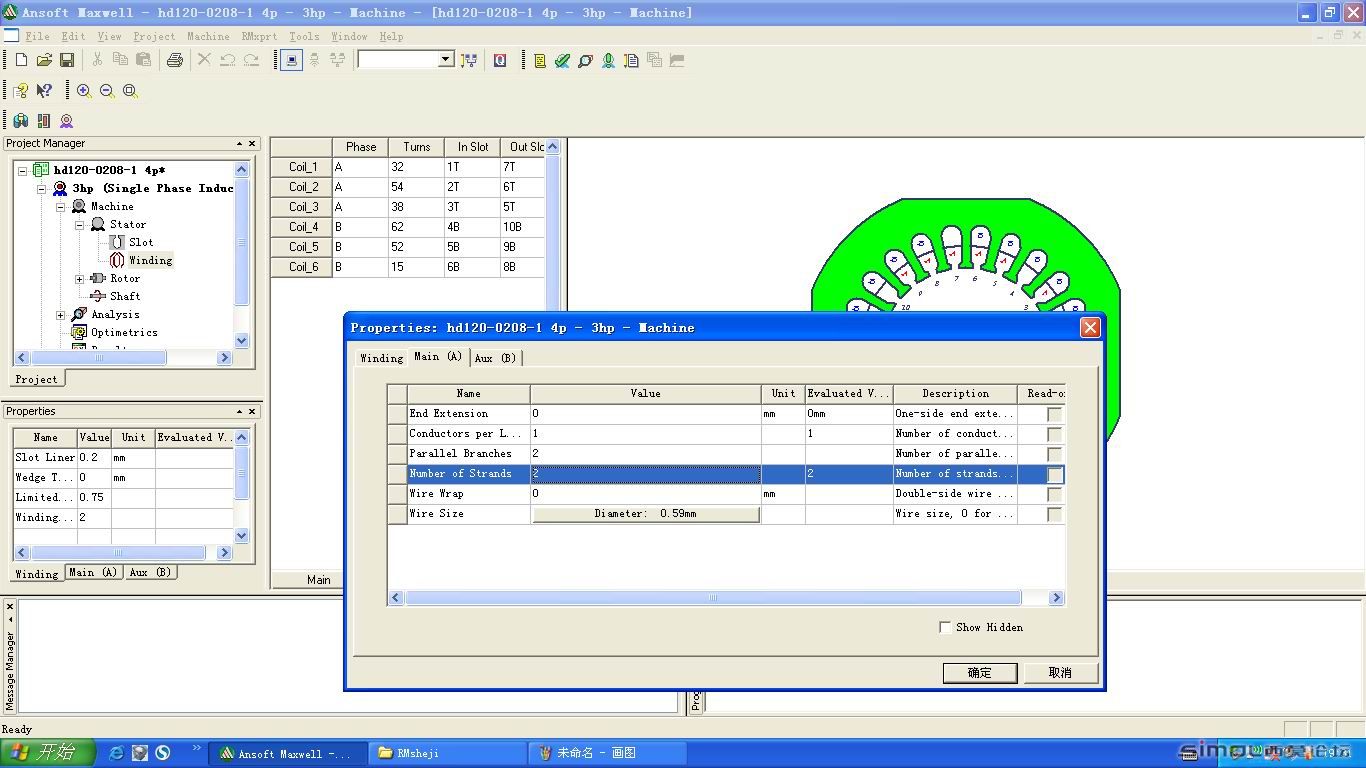Open the File menu
1366x768 pixels.
pos(37,36)
